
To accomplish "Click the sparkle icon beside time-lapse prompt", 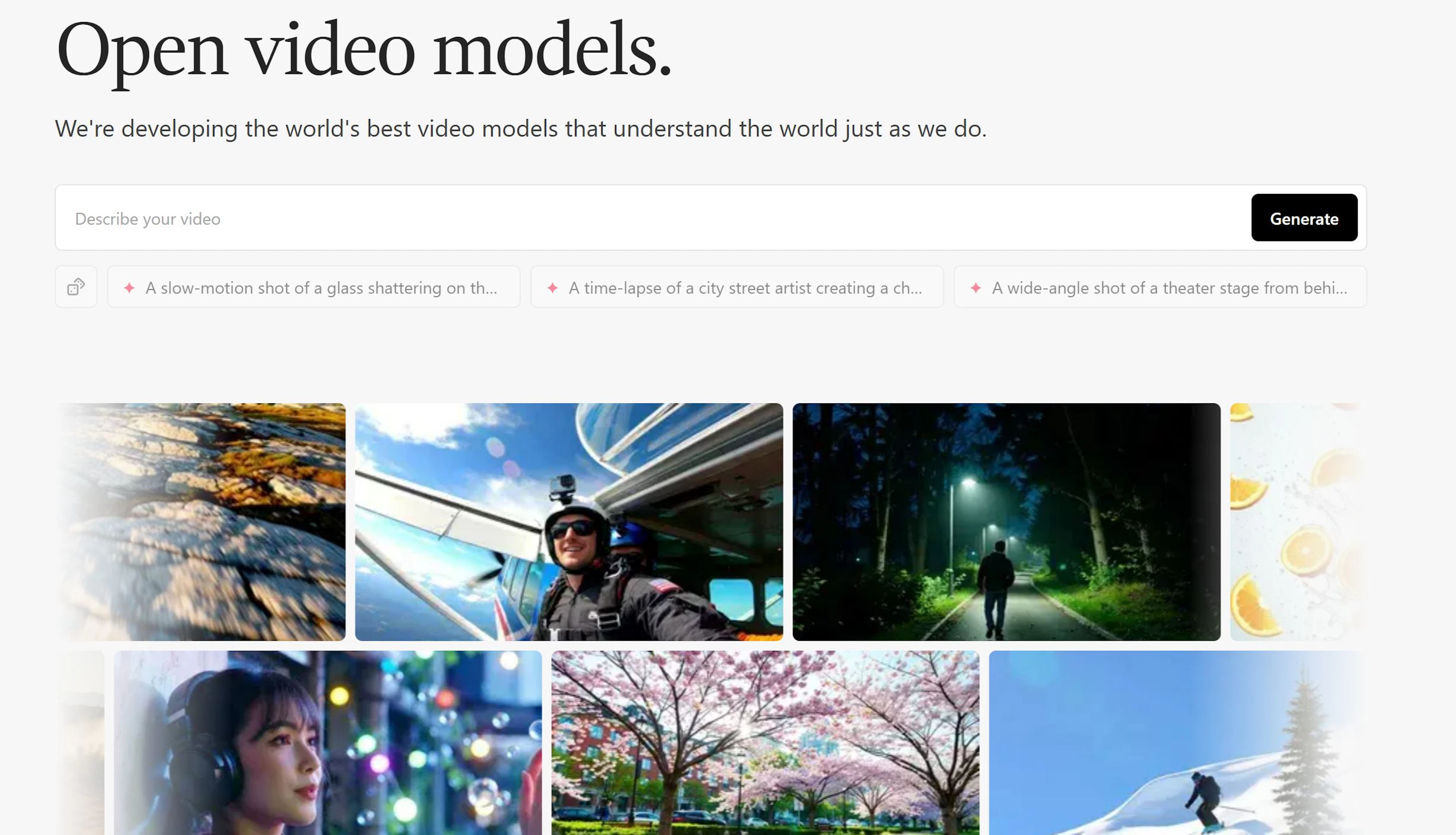I will tap(552, 288).
